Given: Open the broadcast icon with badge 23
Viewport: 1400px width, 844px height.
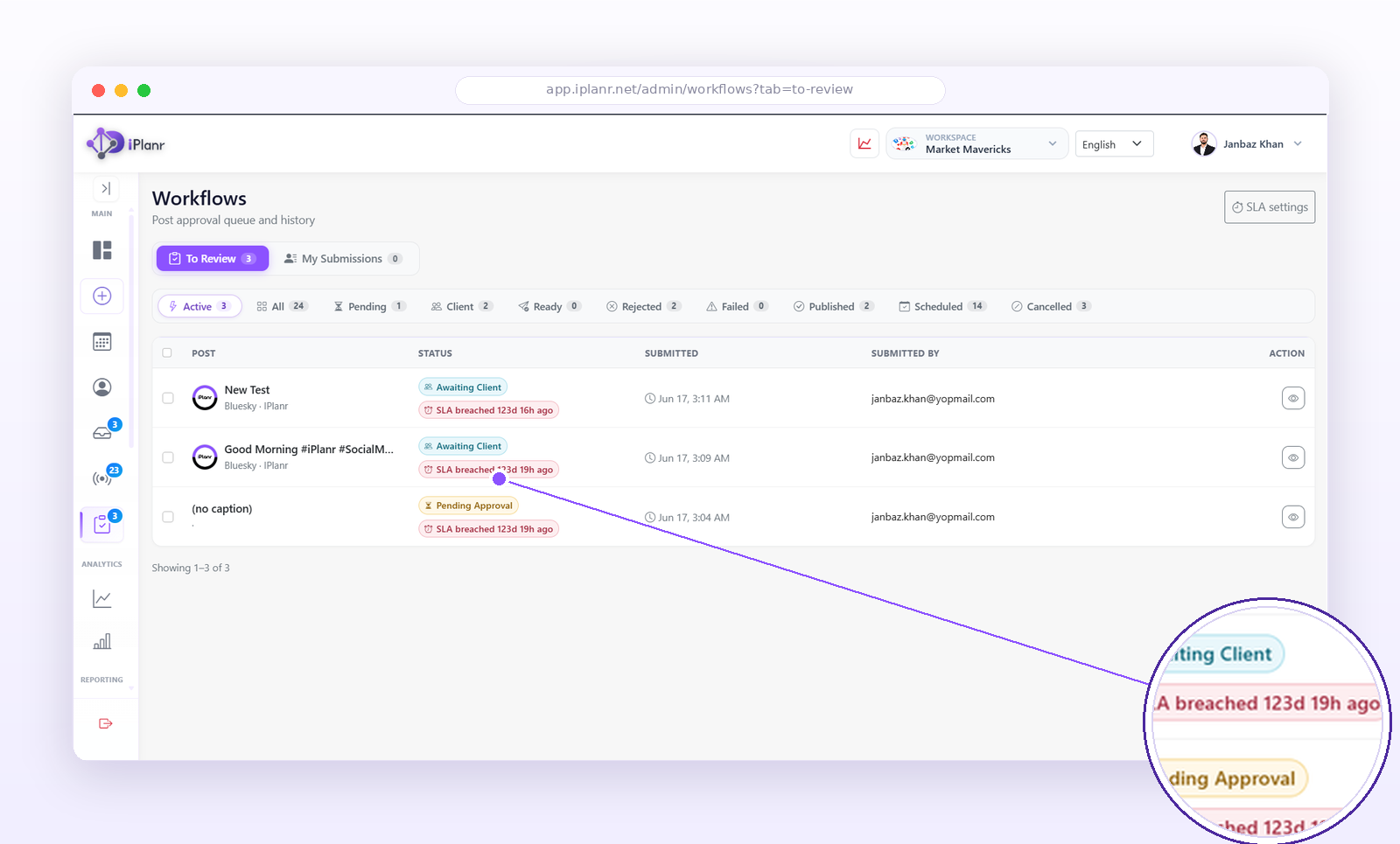Looking at the screenshot, I should pos(102,478).
